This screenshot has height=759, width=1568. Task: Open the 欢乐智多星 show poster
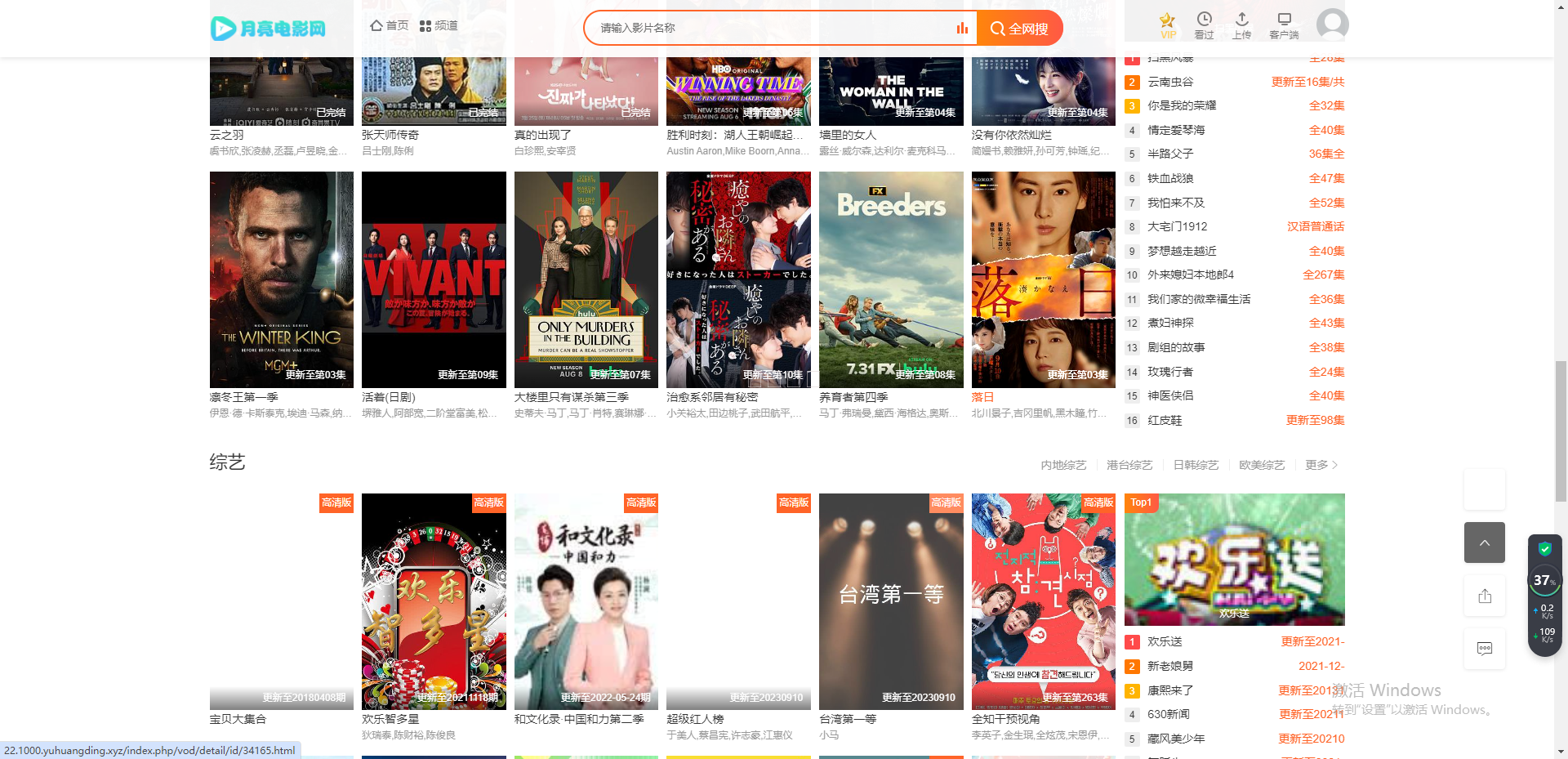434,601
